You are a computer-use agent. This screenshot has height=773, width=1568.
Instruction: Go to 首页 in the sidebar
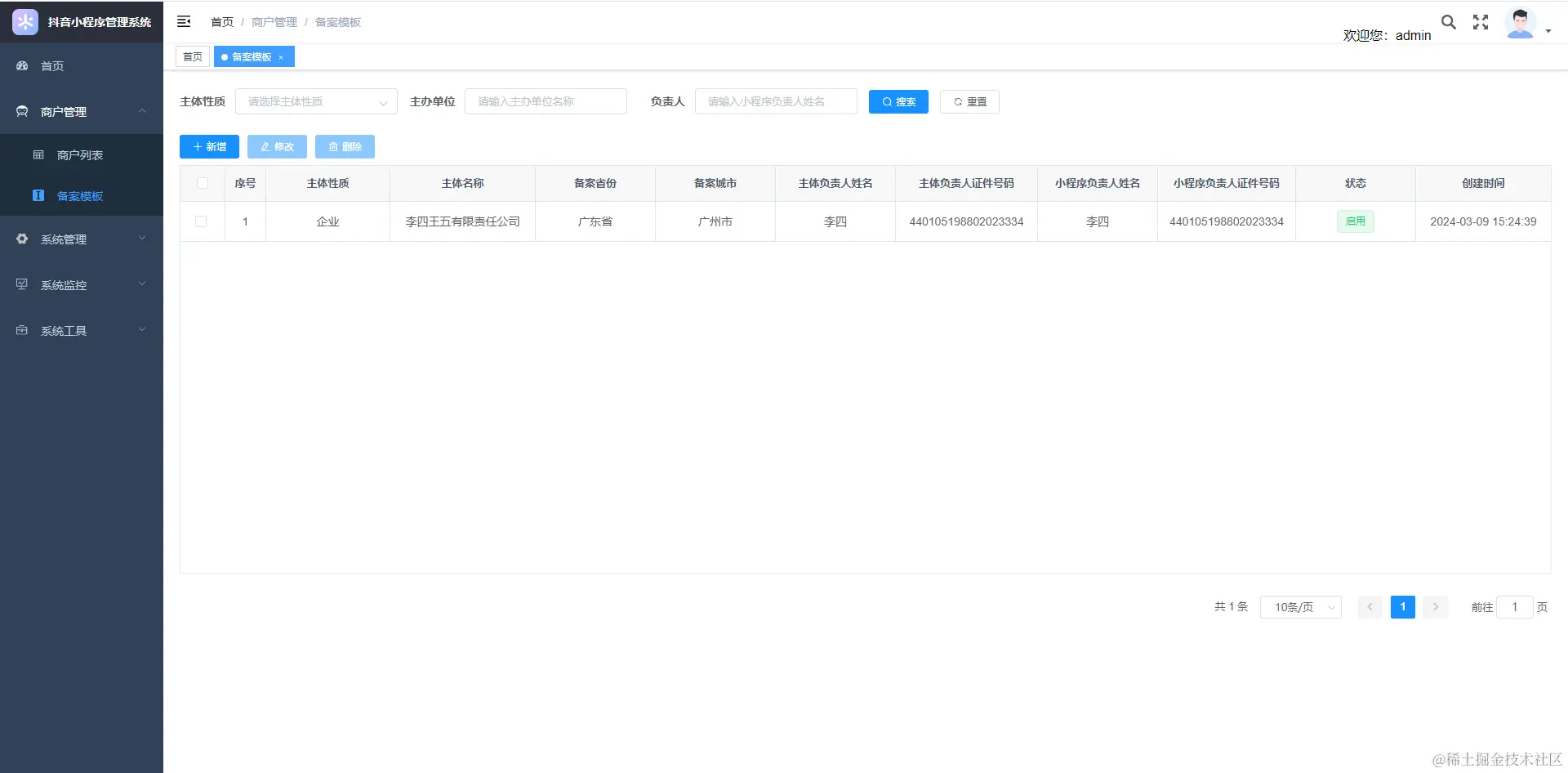(x=82, y=65)
